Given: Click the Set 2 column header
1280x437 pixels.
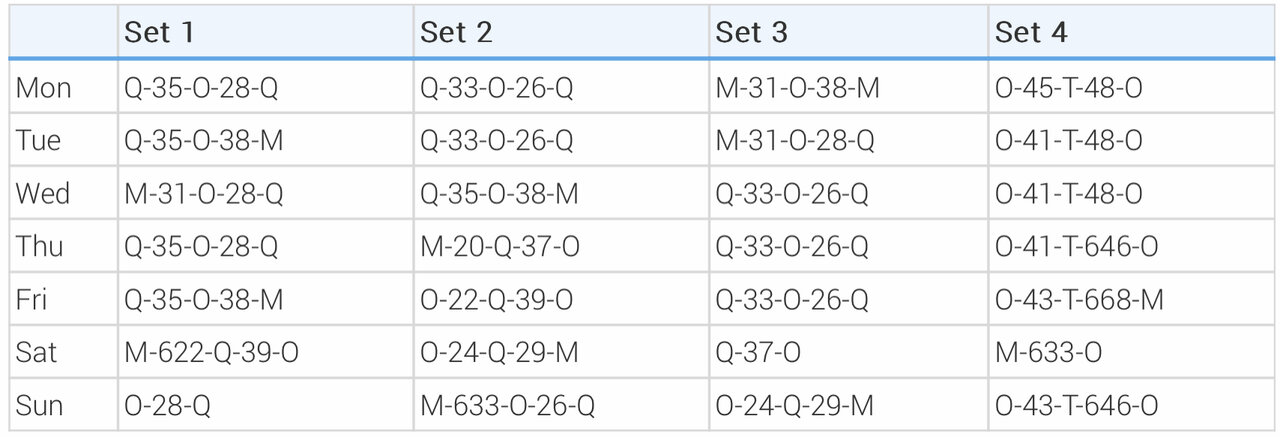Looking at the screenshot, I should pos(456,33).
